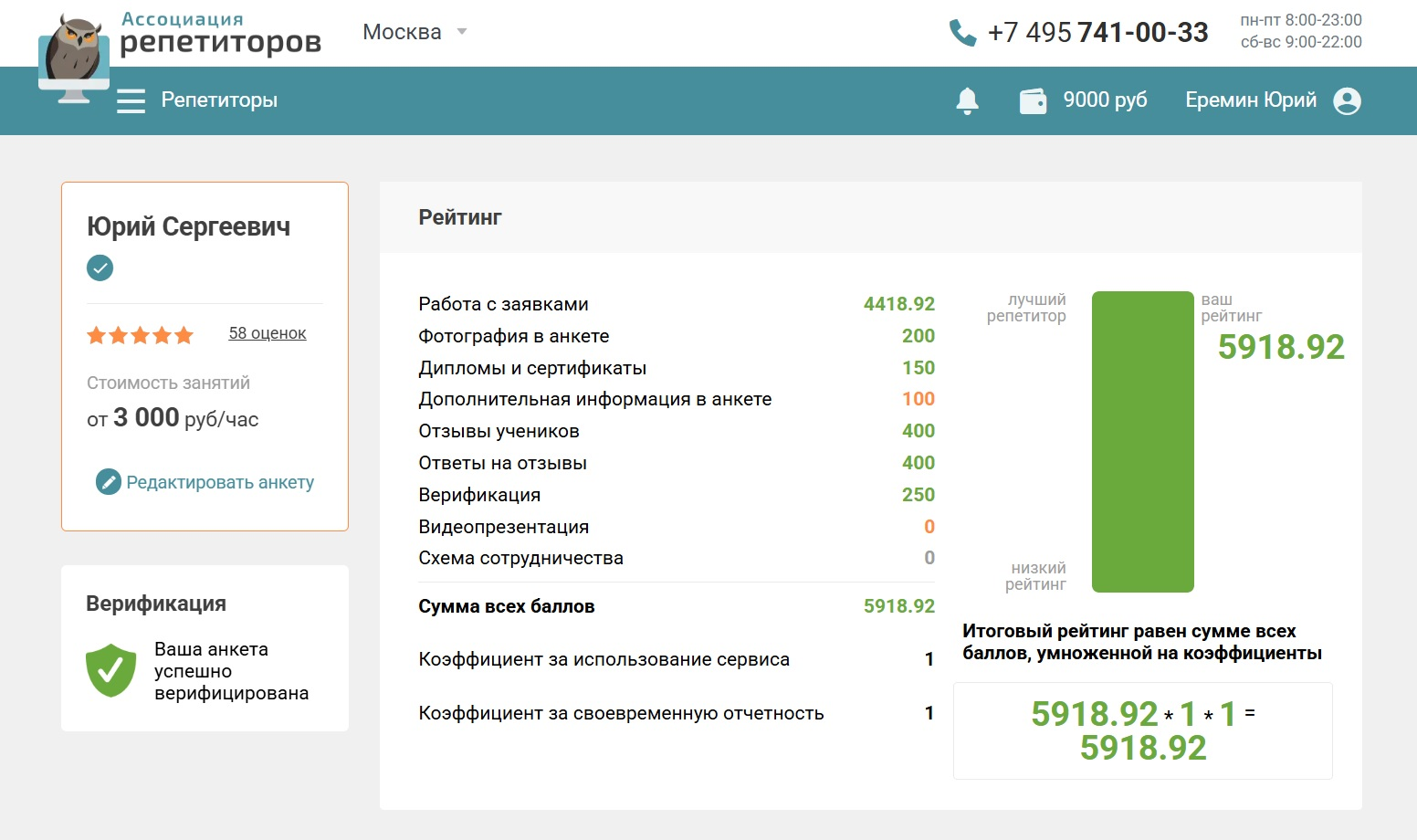
Task: Click the pencil edit icon
Action: 109,482
